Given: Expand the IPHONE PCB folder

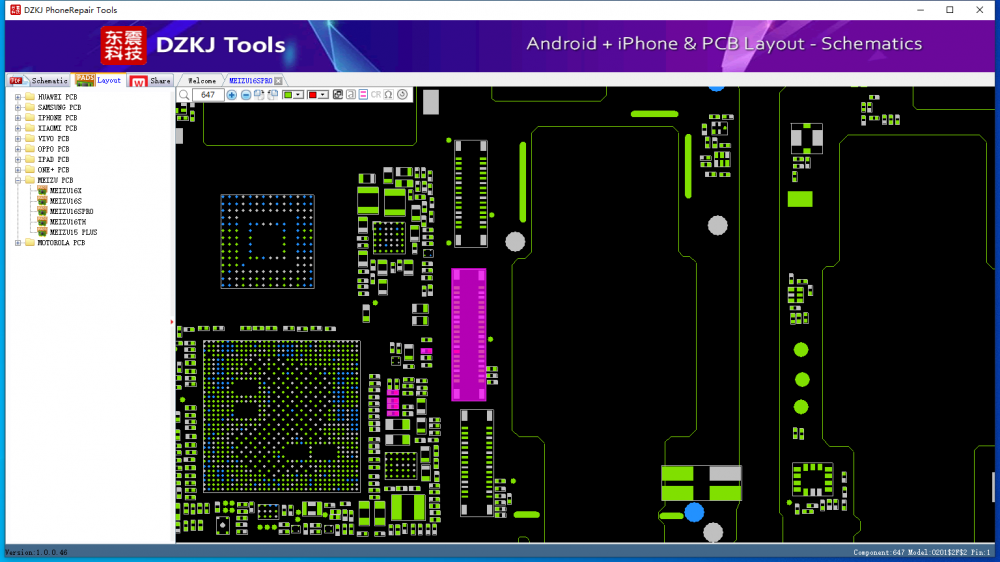Looking at the screenshot, I should coord(18,118).
